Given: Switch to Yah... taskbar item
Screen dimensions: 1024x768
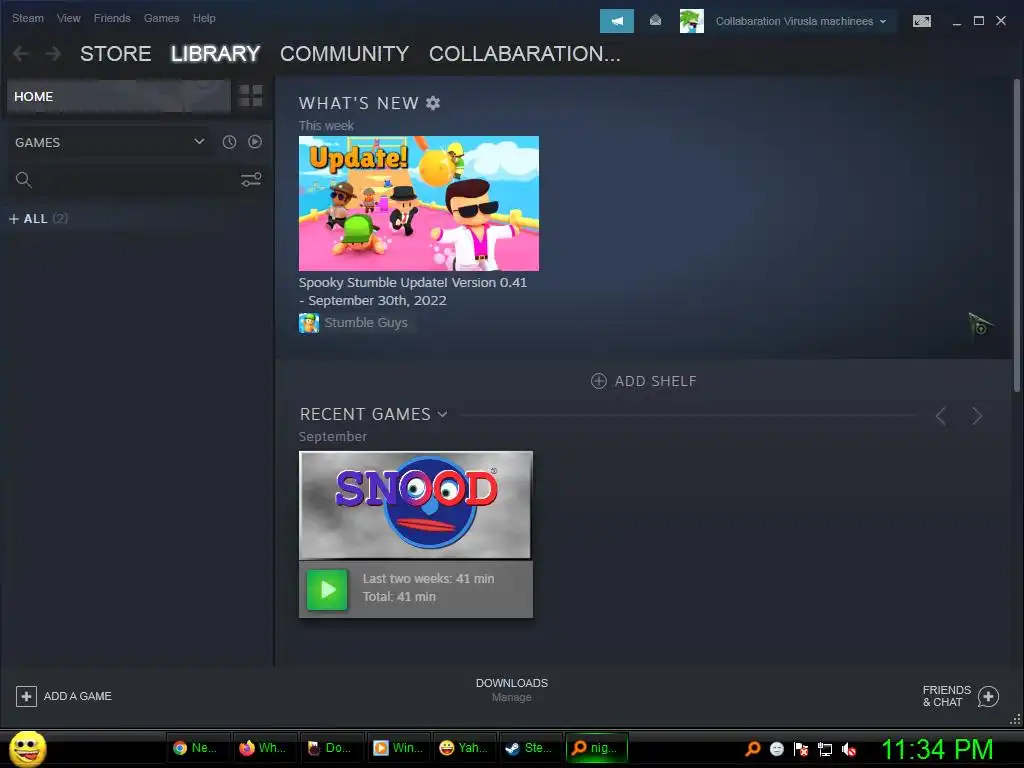Looking at the screenshot, I should point(464,748).
